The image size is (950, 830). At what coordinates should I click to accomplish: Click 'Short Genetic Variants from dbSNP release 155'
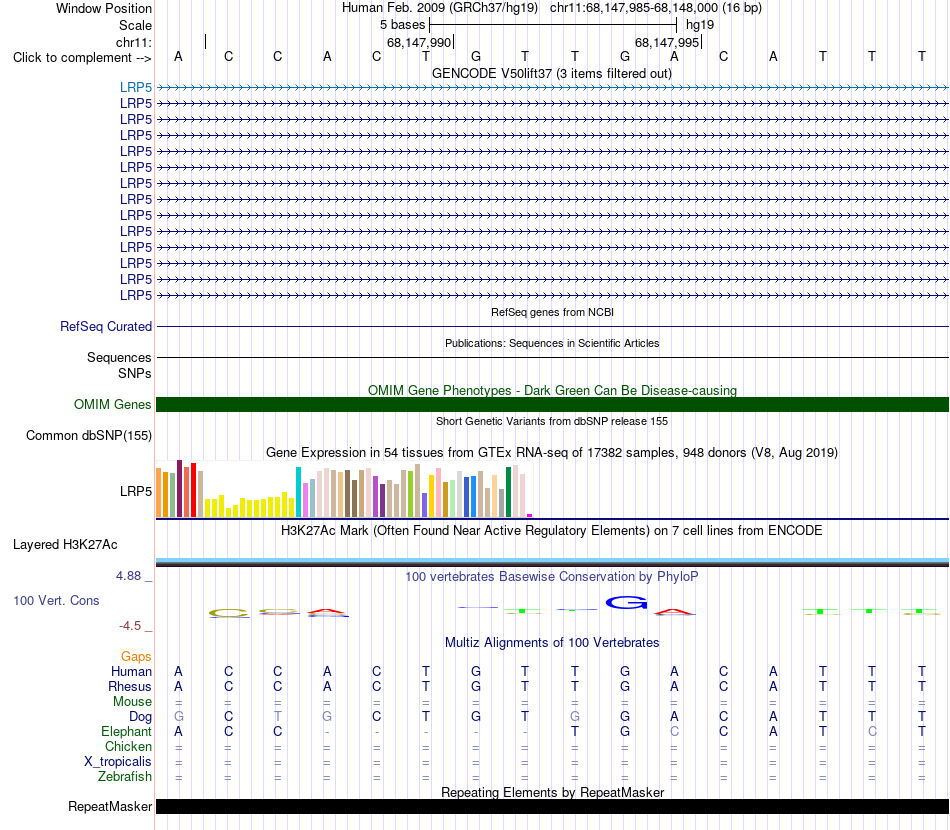(552, 422)
